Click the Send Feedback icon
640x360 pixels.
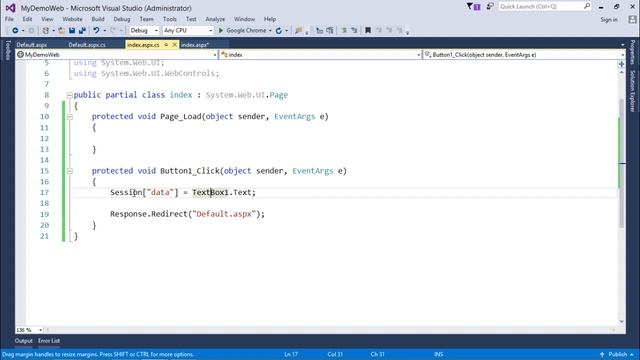point(490,6)
